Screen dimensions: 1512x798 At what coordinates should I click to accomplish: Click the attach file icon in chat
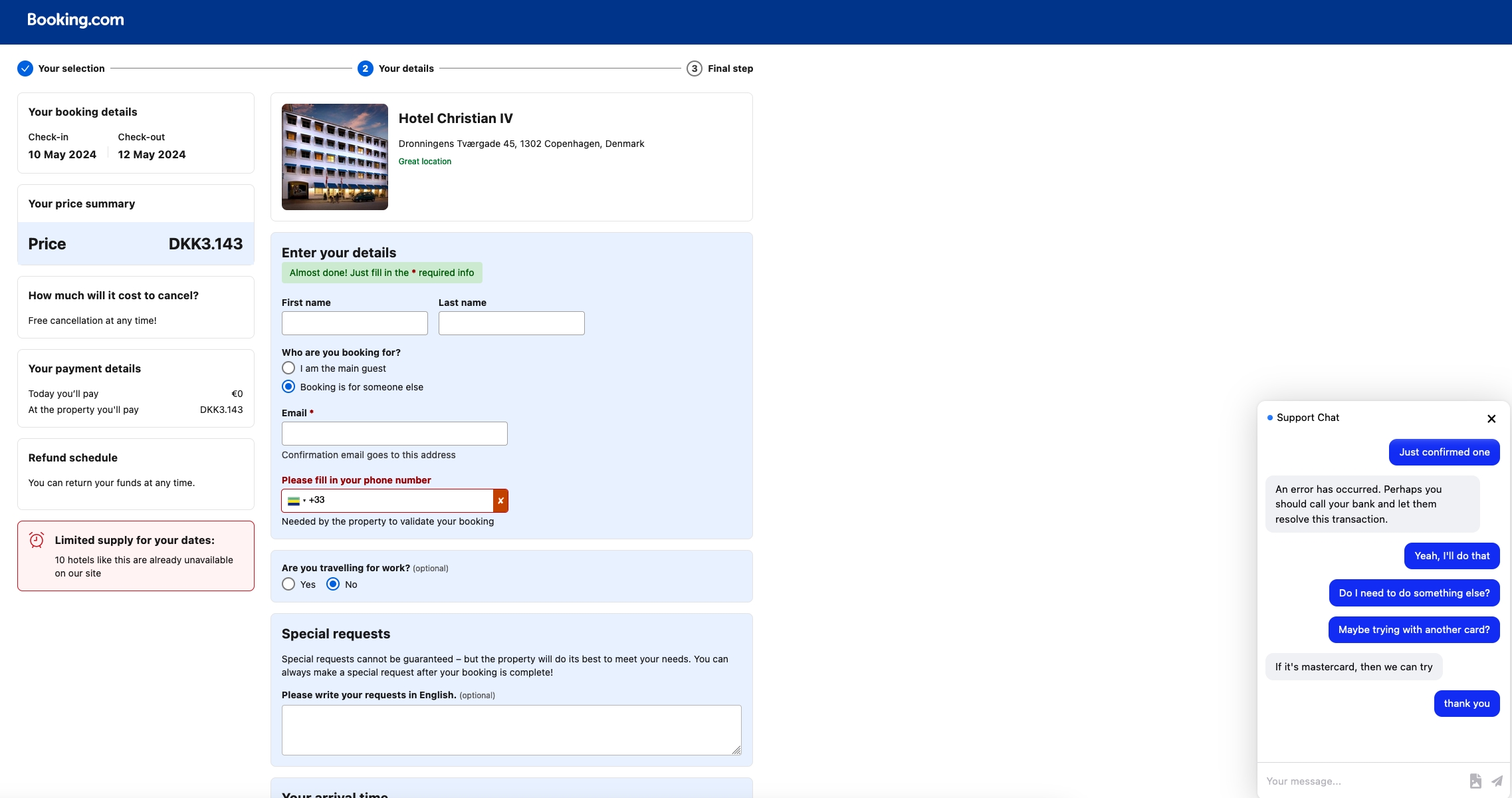point(1475,781)
